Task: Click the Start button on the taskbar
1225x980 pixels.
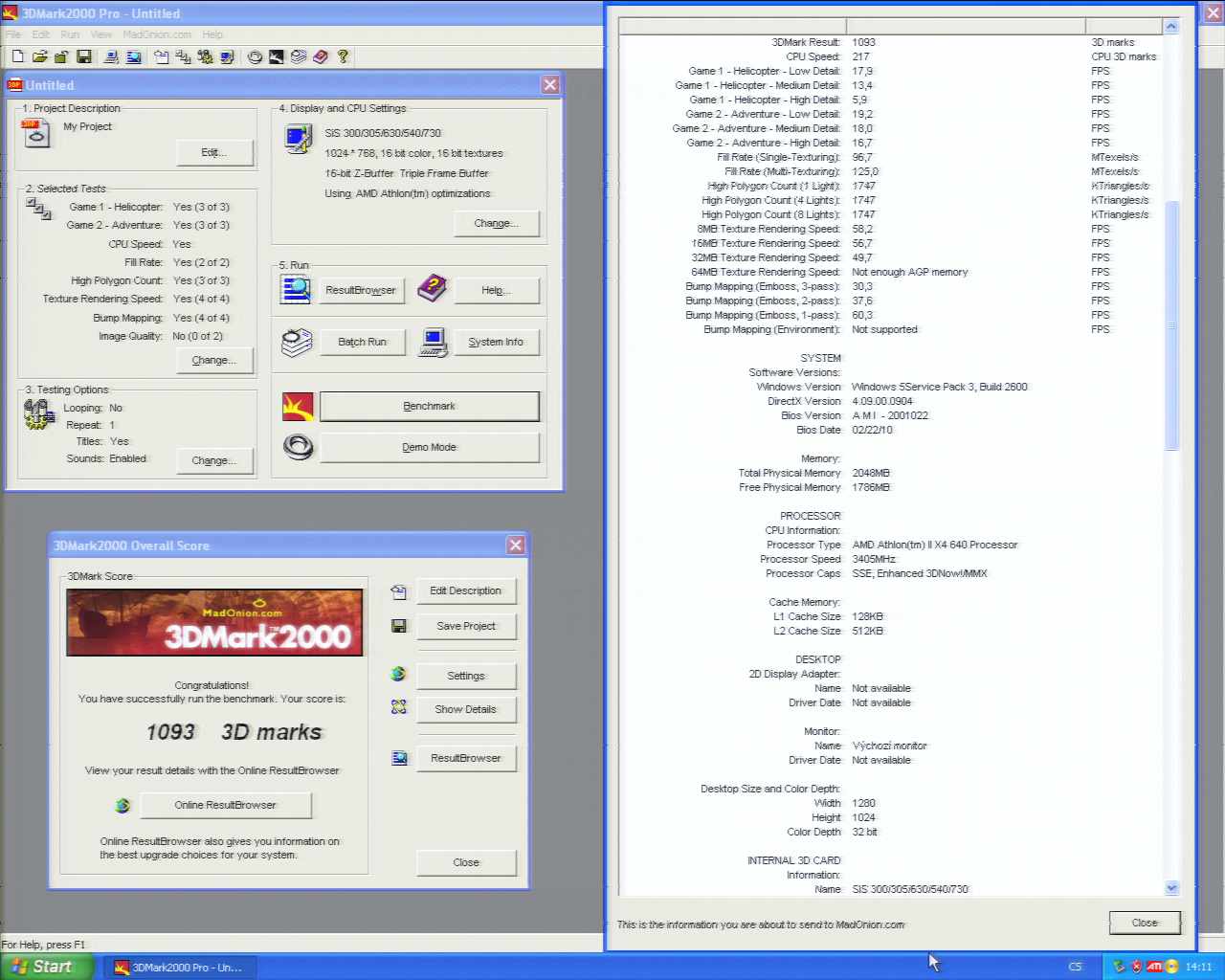Action: [x=47, y=967]
